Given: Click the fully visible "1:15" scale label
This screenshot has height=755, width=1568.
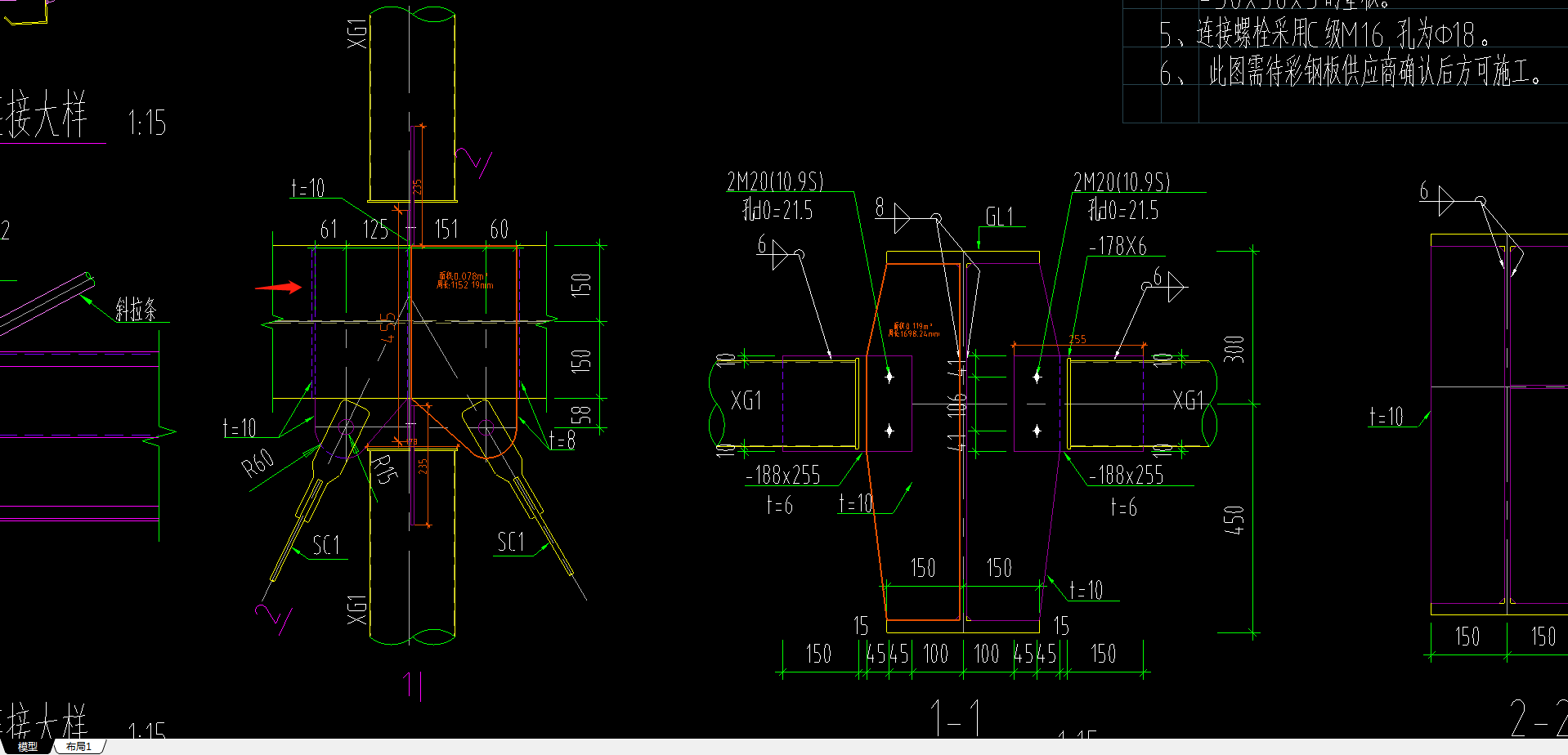Looking at the screenshot, I should click(x=147, y=123).
